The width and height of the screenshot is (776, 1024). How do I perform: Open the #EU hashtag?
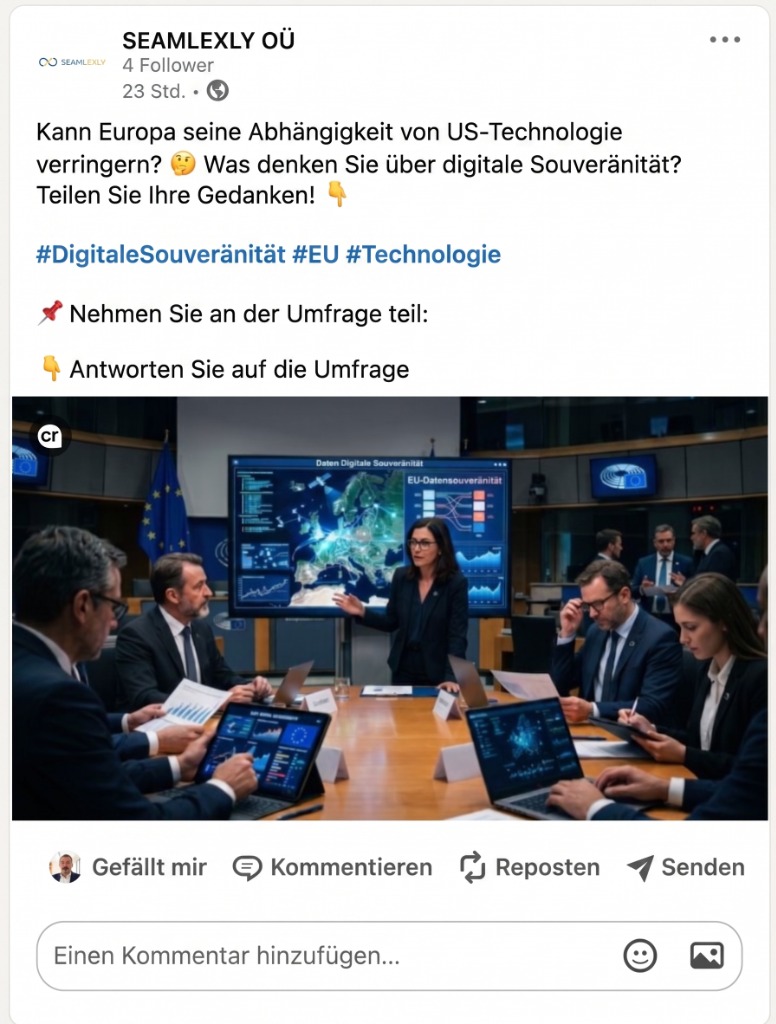point(315,254)
